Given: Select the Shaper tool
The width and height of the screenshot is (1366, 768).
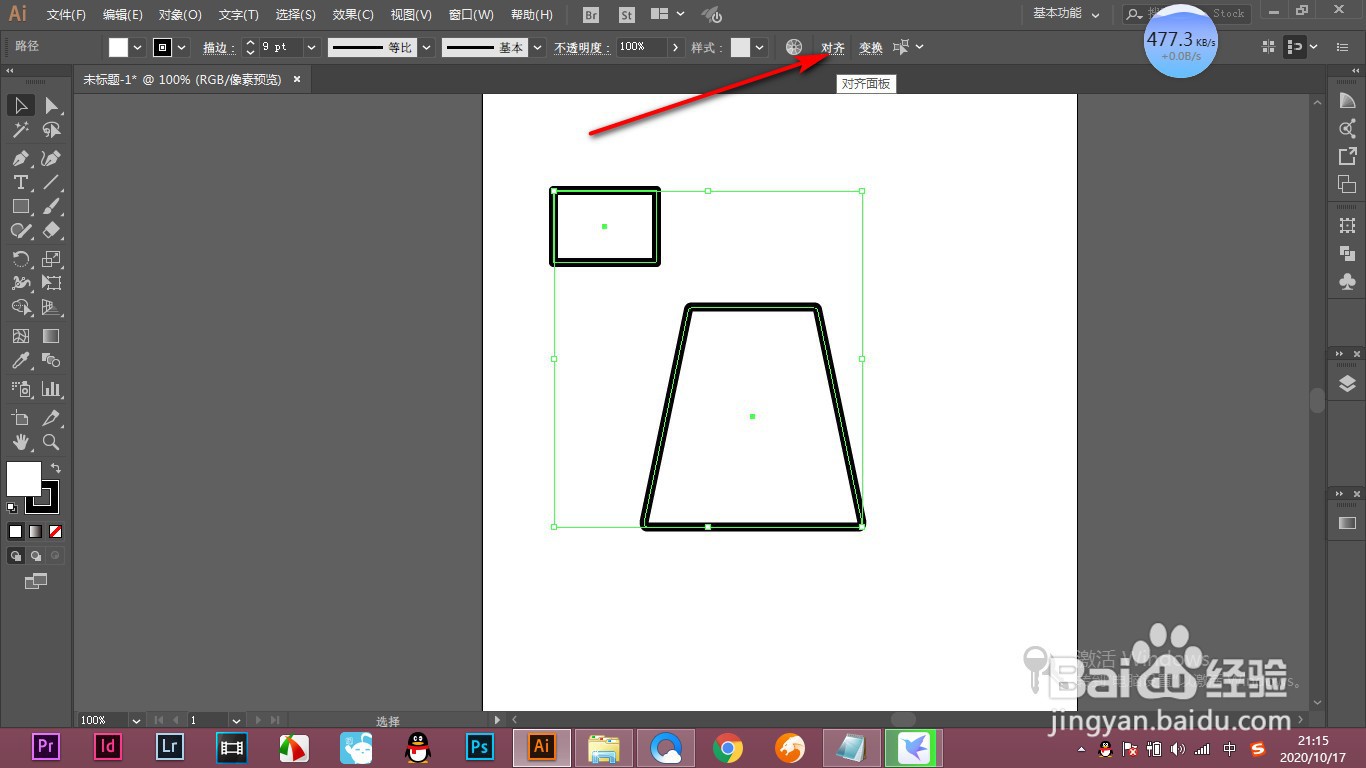Looking at the screenshot, I should click(21, 230).
